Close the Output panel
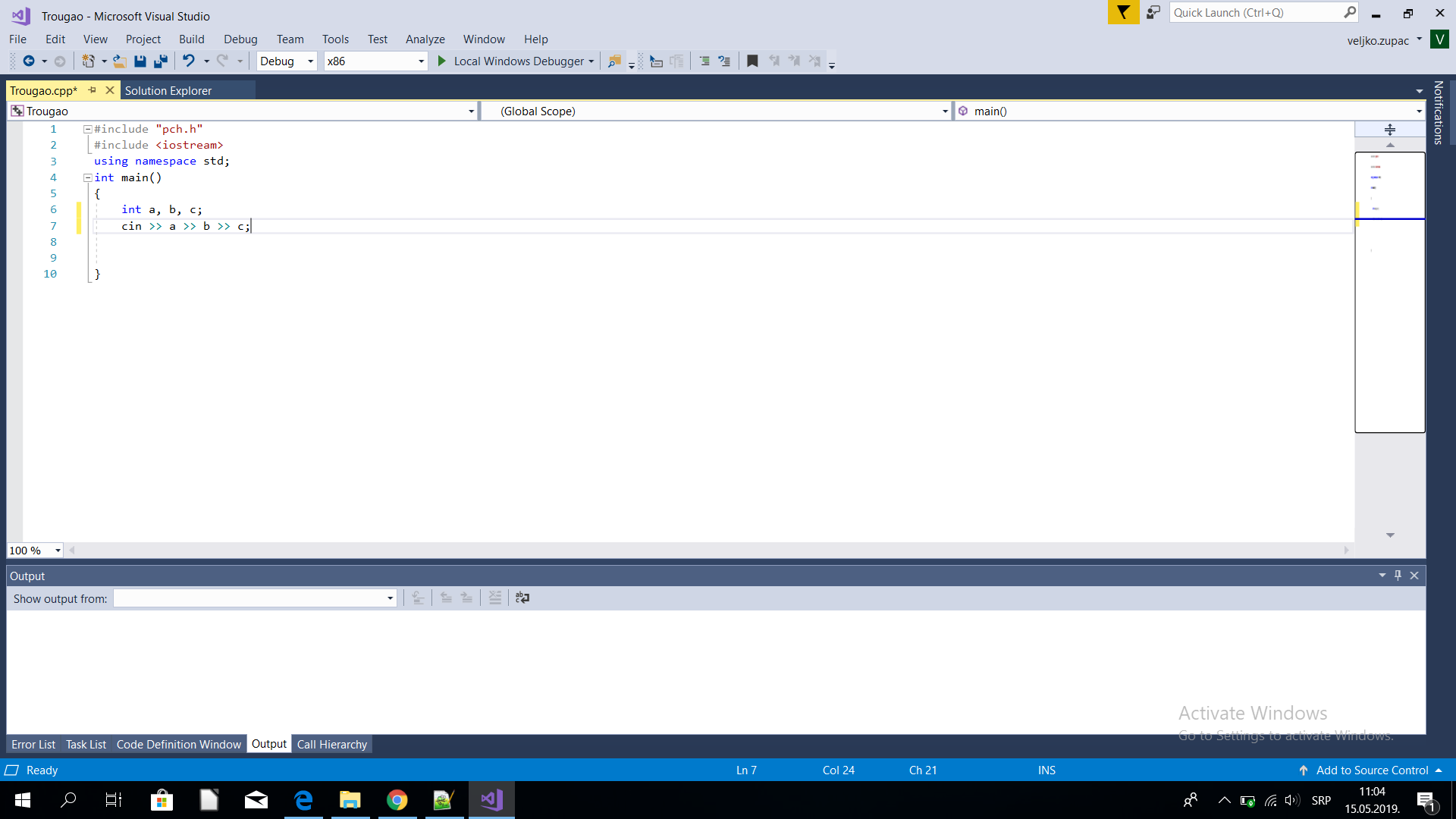The image size is (1456, 819). tap(1414, 576)
